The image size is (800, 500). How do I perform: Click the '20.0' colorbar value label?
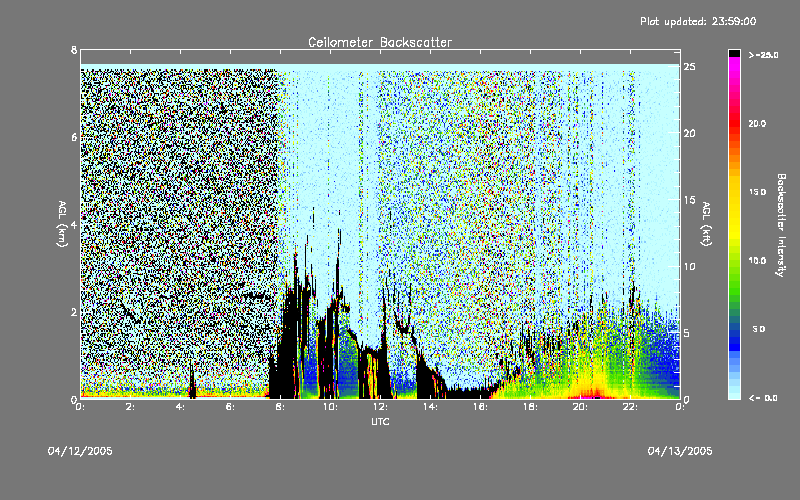click(757, 123)
